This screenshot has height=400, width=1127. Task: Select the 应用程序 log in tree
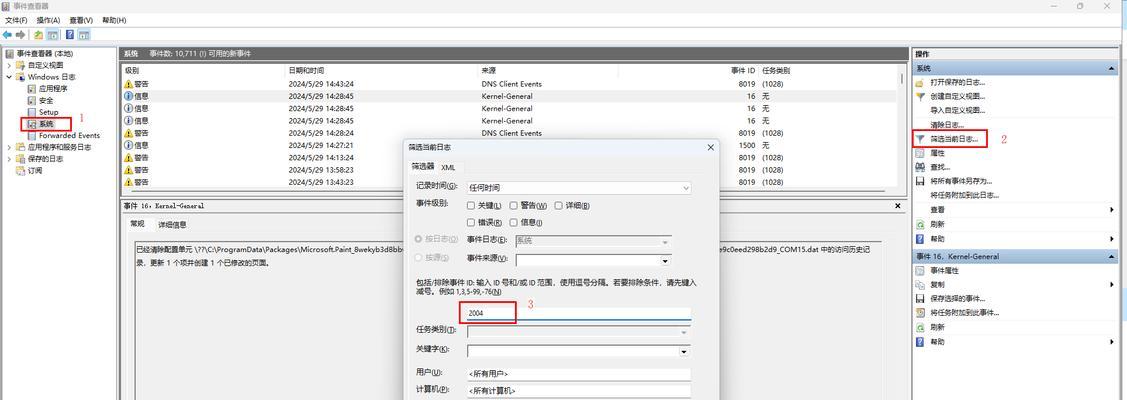53,88
